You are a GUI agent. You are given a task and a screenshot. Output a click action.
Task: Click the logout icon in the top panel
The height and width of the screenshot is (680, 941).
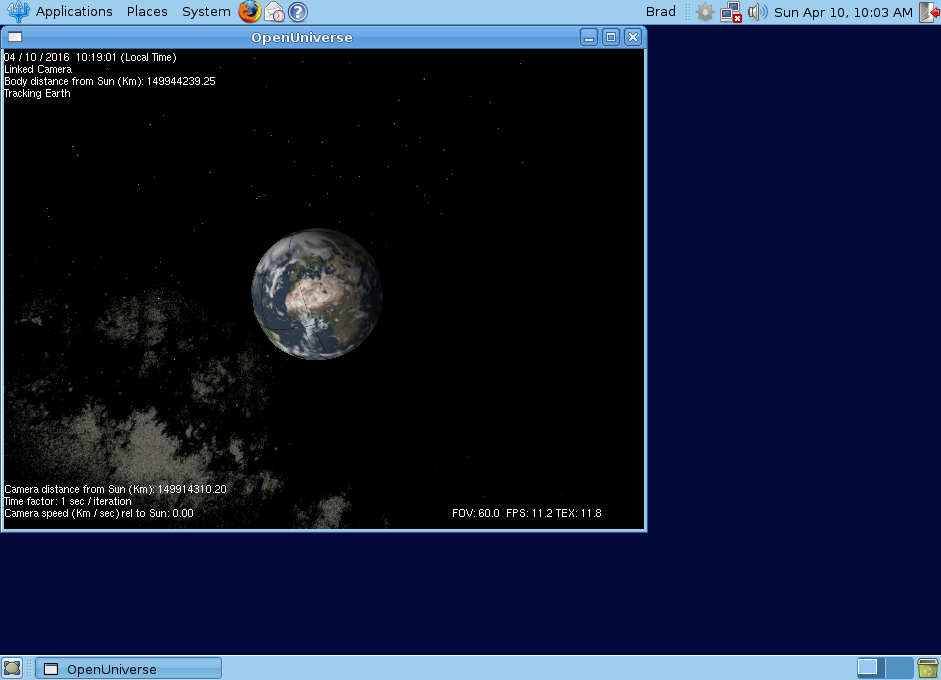930,12
